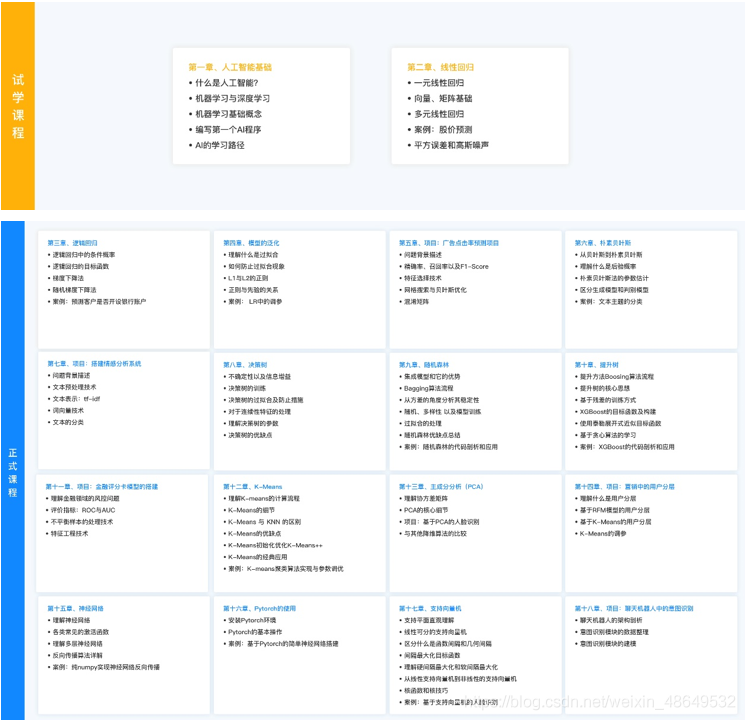This screenshot has height=720, width=745.
Task: Select heading '第六章、朴素贝叶斯'
Action: 603,243
